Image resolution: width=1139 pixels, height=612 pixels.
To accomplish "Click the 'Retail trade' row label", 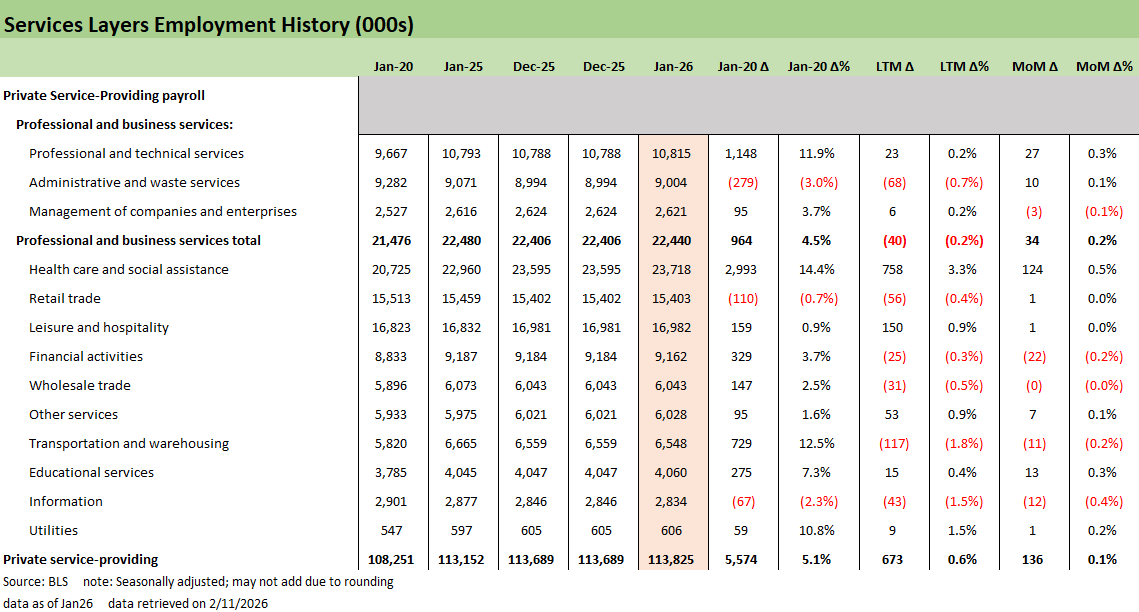I will click(65, 298).
